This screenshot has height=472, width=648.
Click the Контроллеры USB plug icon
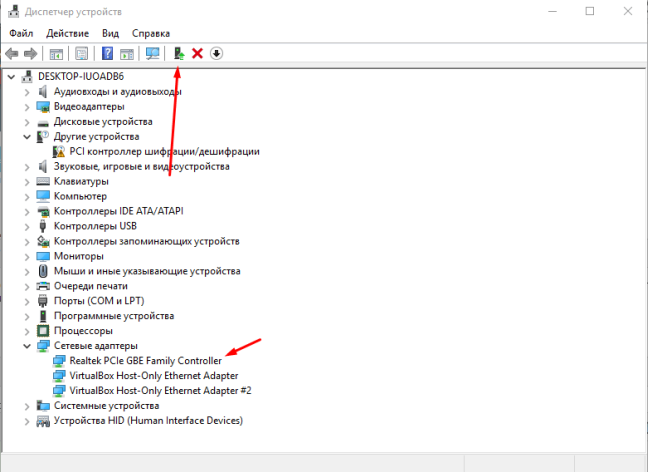[43, 226]
